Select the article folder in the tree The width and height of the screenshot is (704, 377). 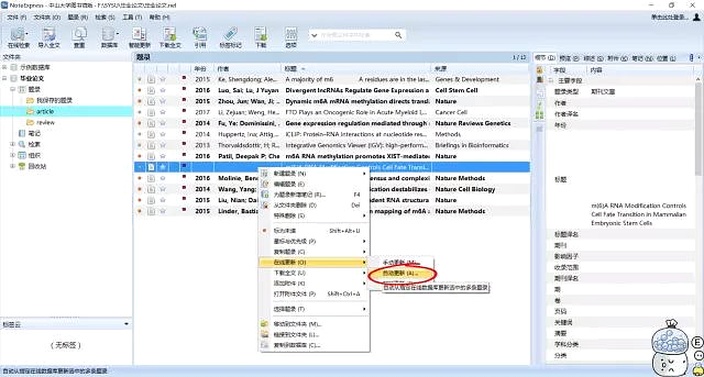point(45,111)
